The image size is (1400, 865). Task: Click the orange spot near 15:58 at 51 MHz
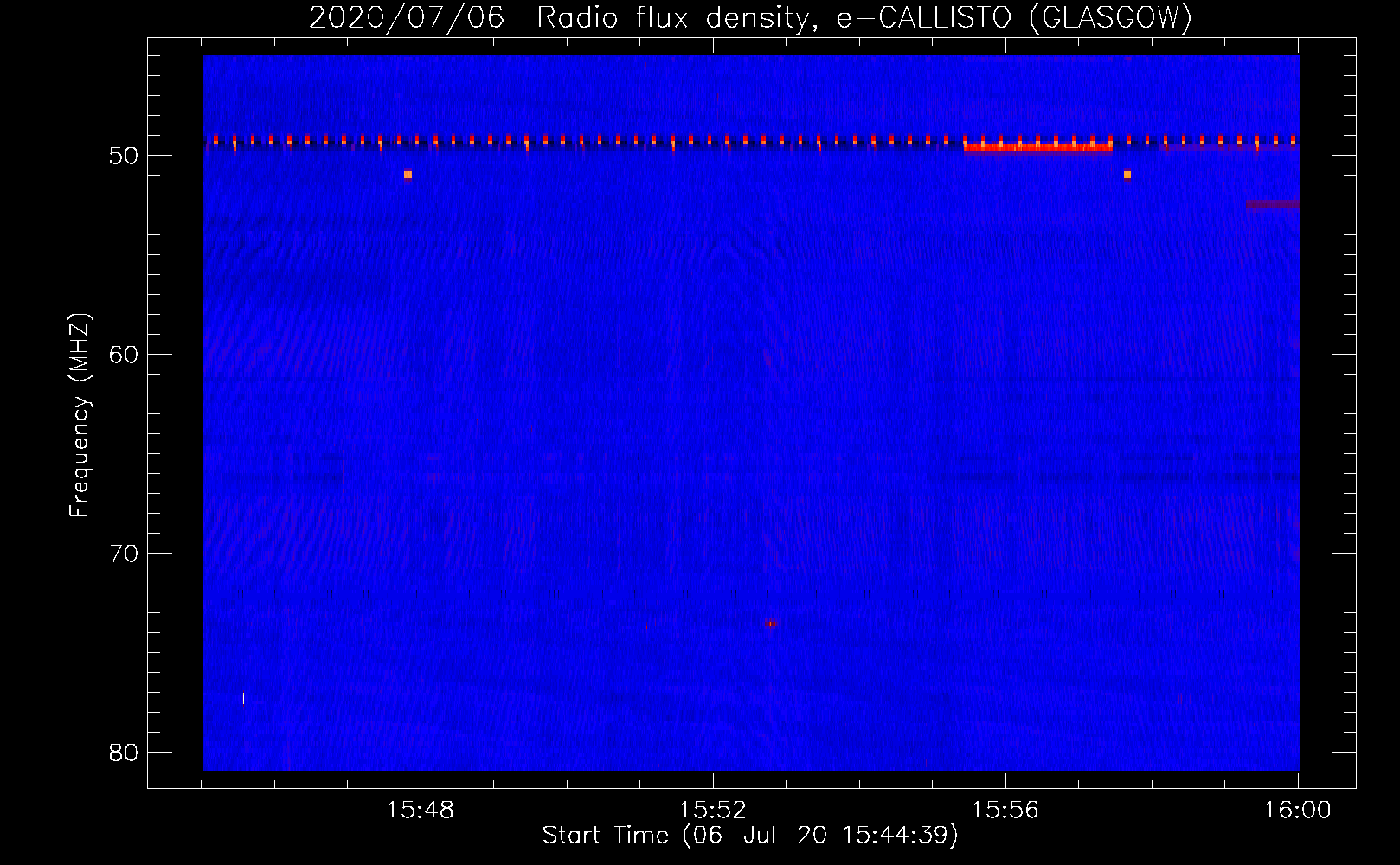click(1127, 175)
